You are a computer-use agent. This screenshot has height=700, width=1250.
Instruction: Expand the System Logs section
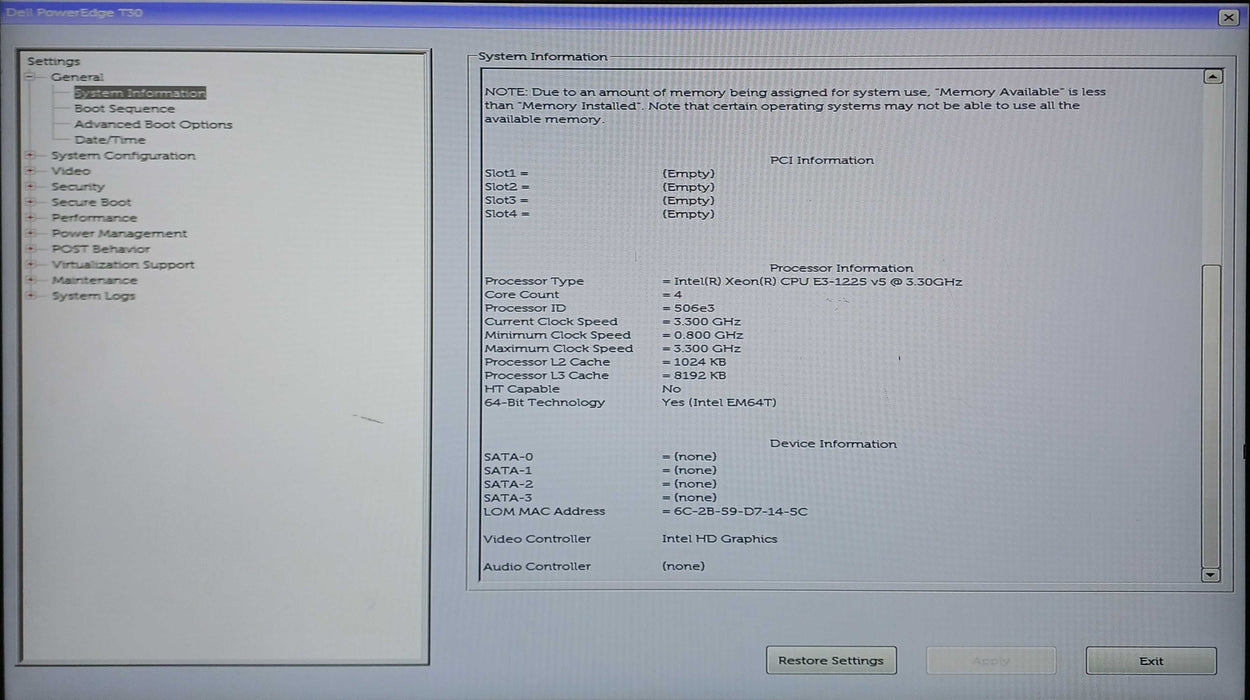pyautogui.click(x=33, y=295)
